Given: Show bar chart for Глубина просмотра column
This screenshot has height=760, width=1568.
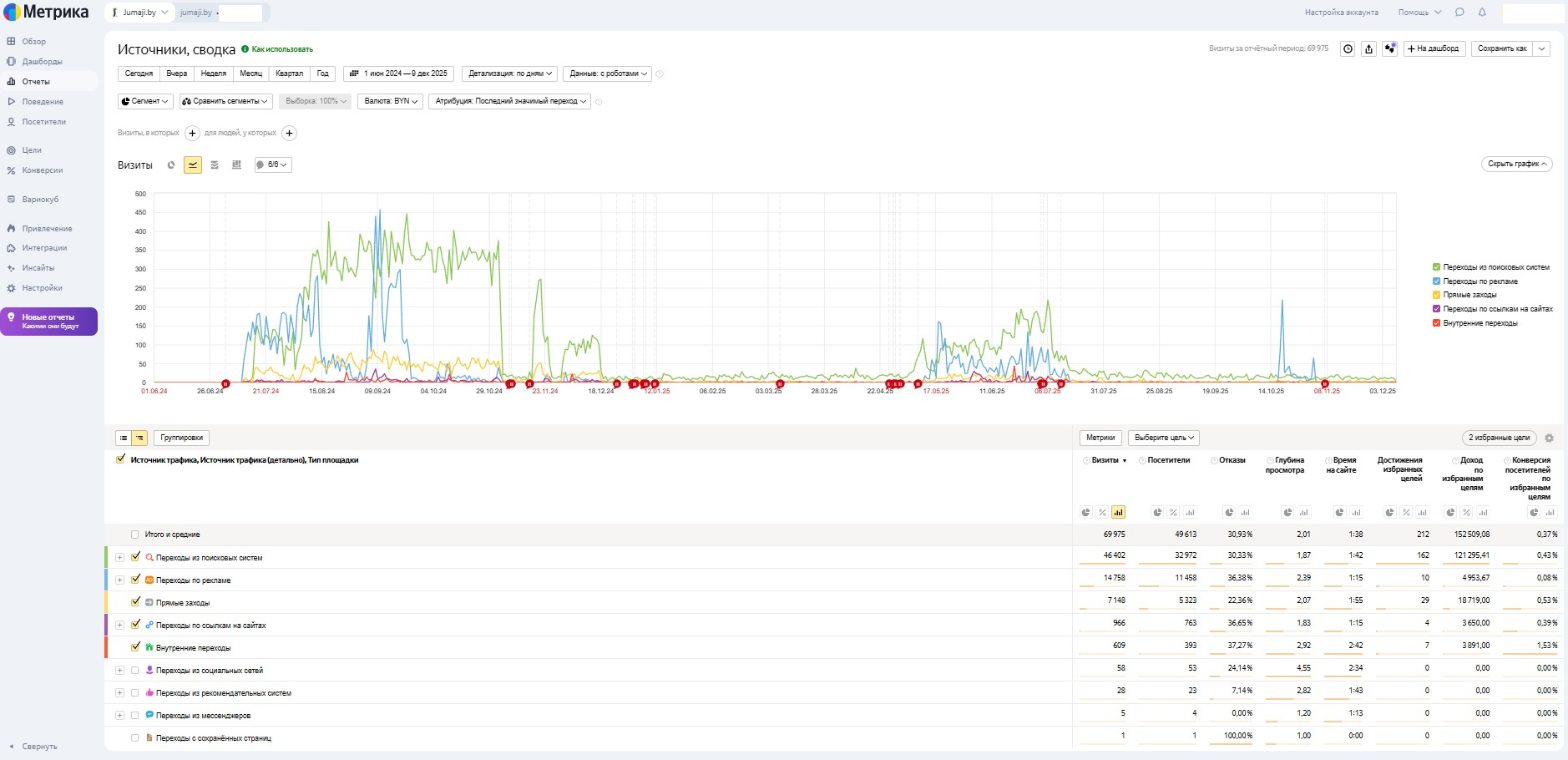Looking at the screenshot, I should [x=1304, y=512].
